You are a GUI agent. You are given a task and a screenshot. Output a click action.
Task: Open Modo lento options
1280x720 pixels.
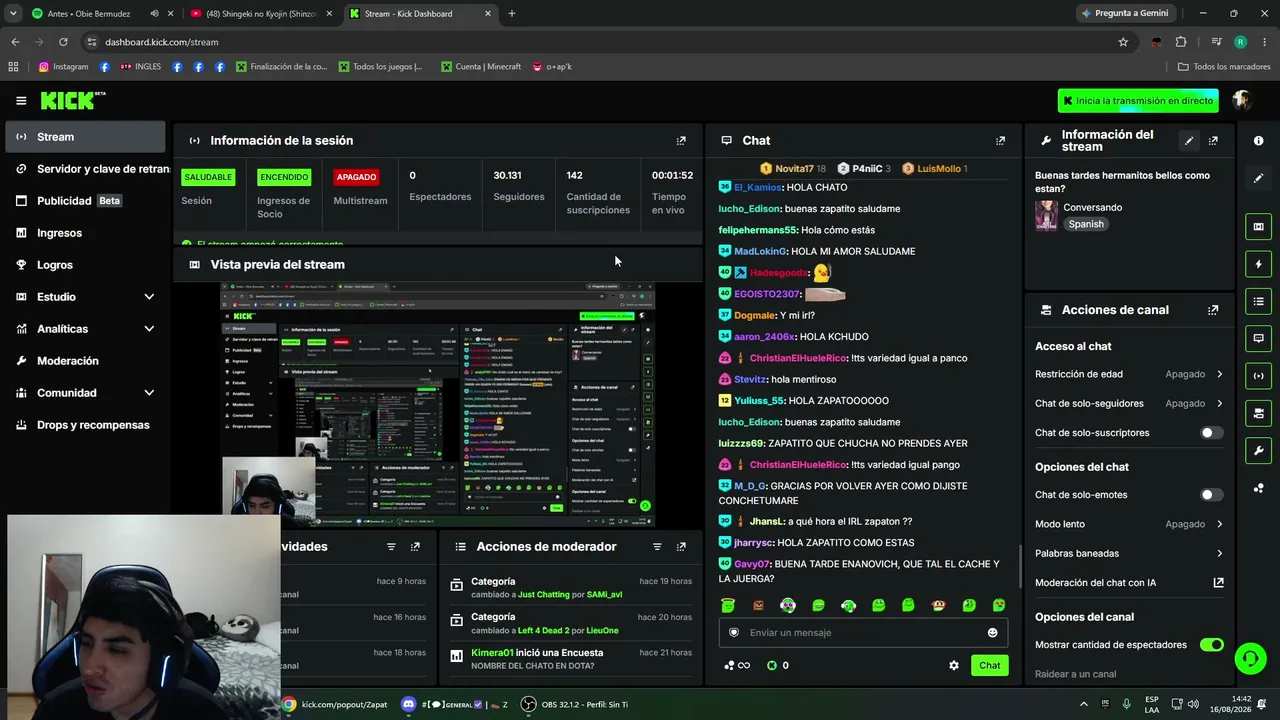pyautogui.click(x=1129, y=524)
